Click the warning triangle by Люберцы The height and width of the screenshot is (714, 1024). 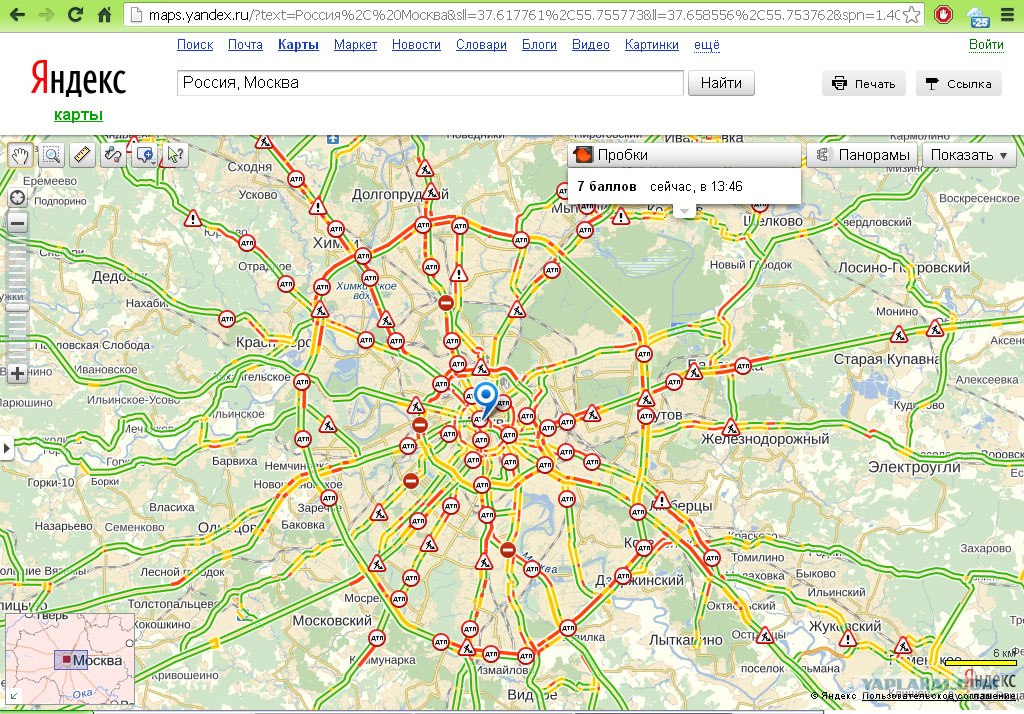click(662, 501)
